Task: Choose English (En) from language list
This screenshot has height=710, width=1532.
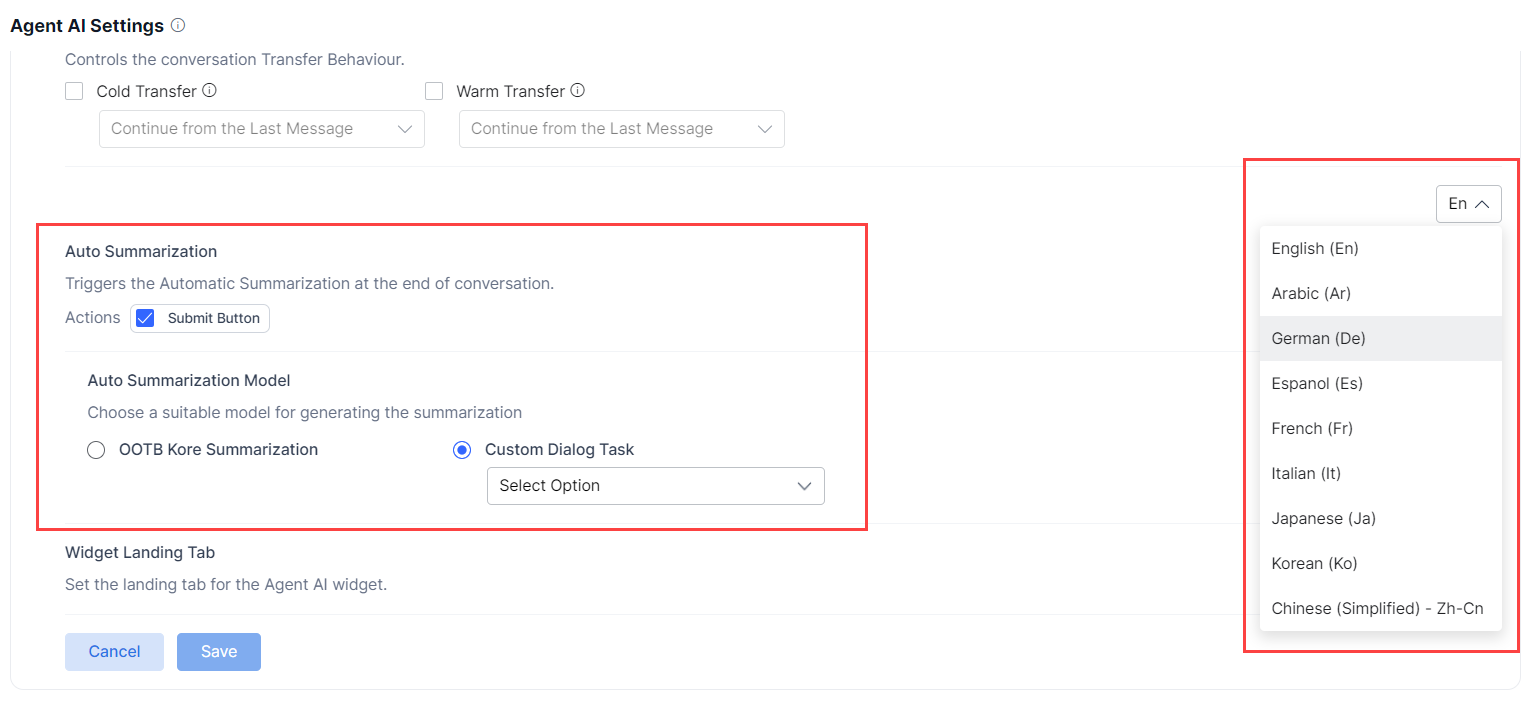Action: click(1314, 248)
